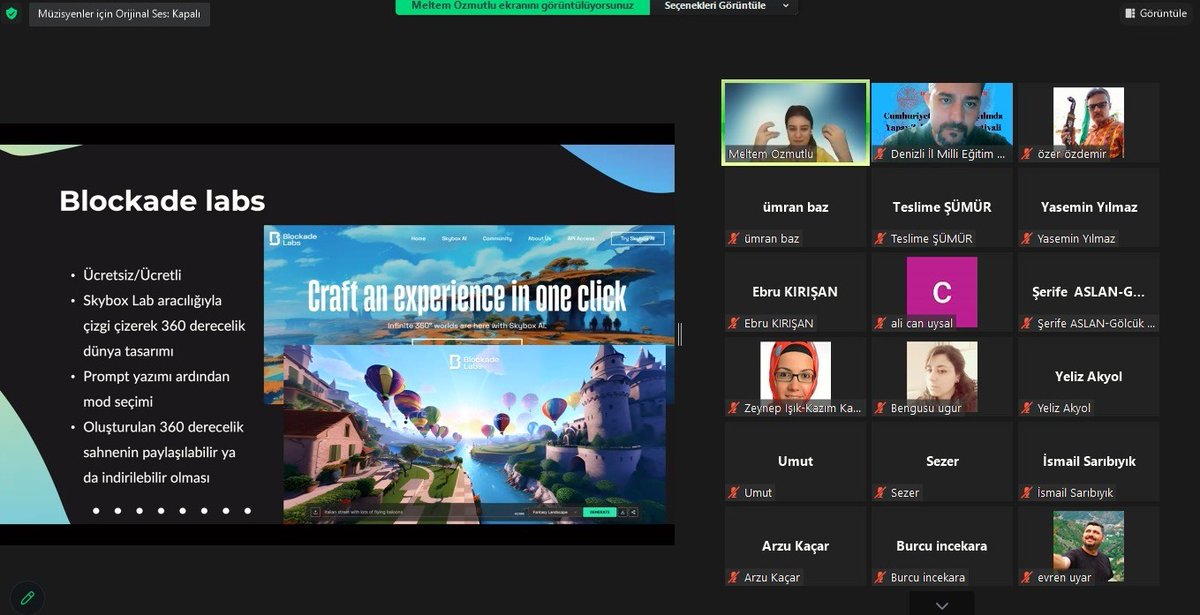The height and width of the screenshot is (615, 1200).
Task: Click the Blockade labs slide title
Action: pos(162,201)
